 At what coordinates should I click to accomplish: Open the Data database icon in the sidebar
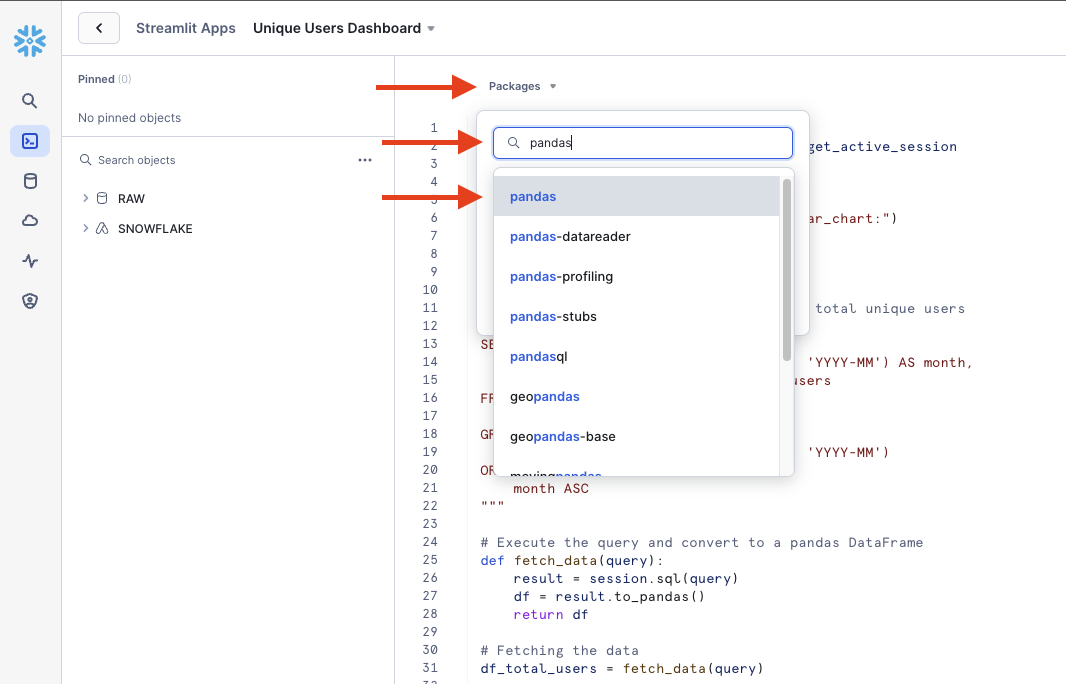(30, 181)
